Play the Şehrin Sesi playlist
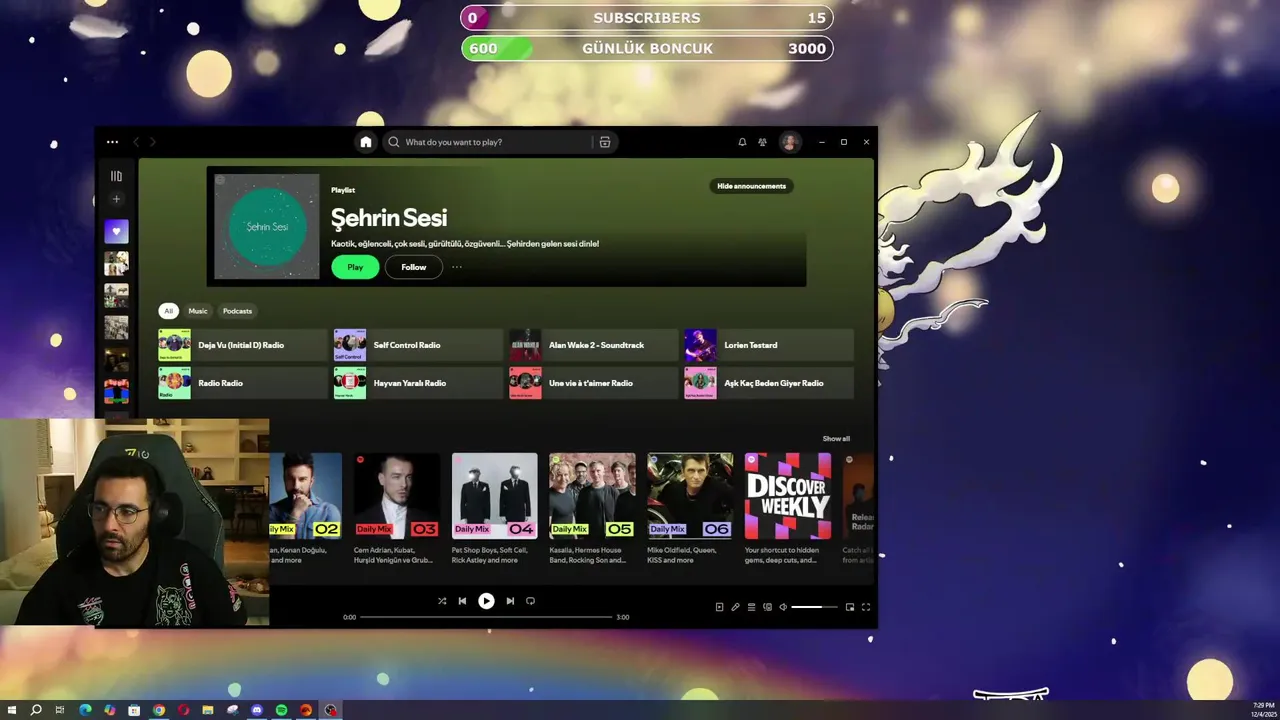The height and width of the screenshot is (720, 1280). tap(355, 267)
